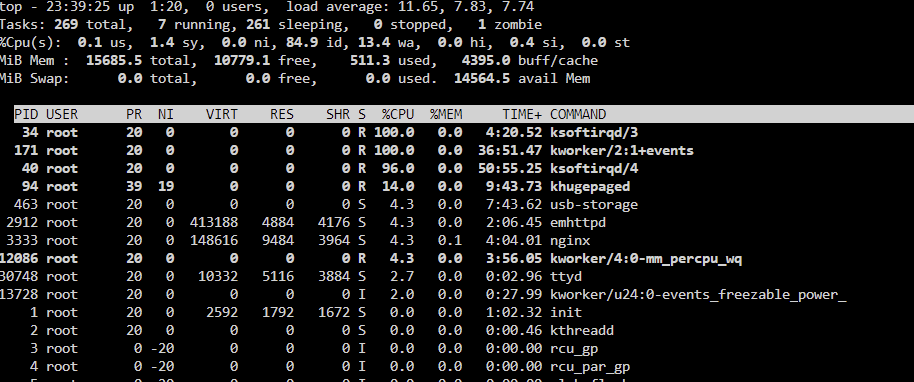
Task: Click the USER column header
Action: [x=62, y=114]
